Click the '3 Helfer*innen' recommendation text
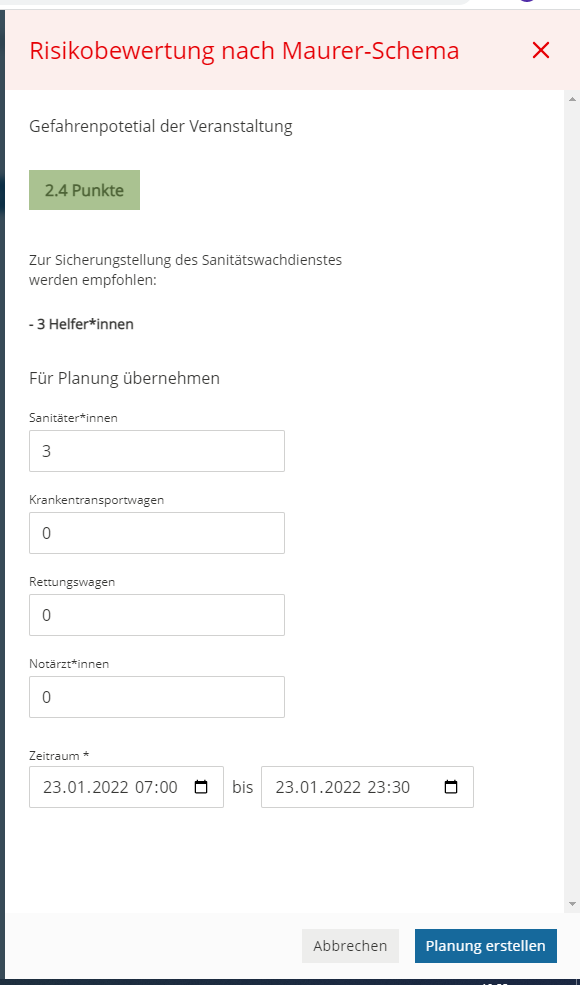 [81, 325]
